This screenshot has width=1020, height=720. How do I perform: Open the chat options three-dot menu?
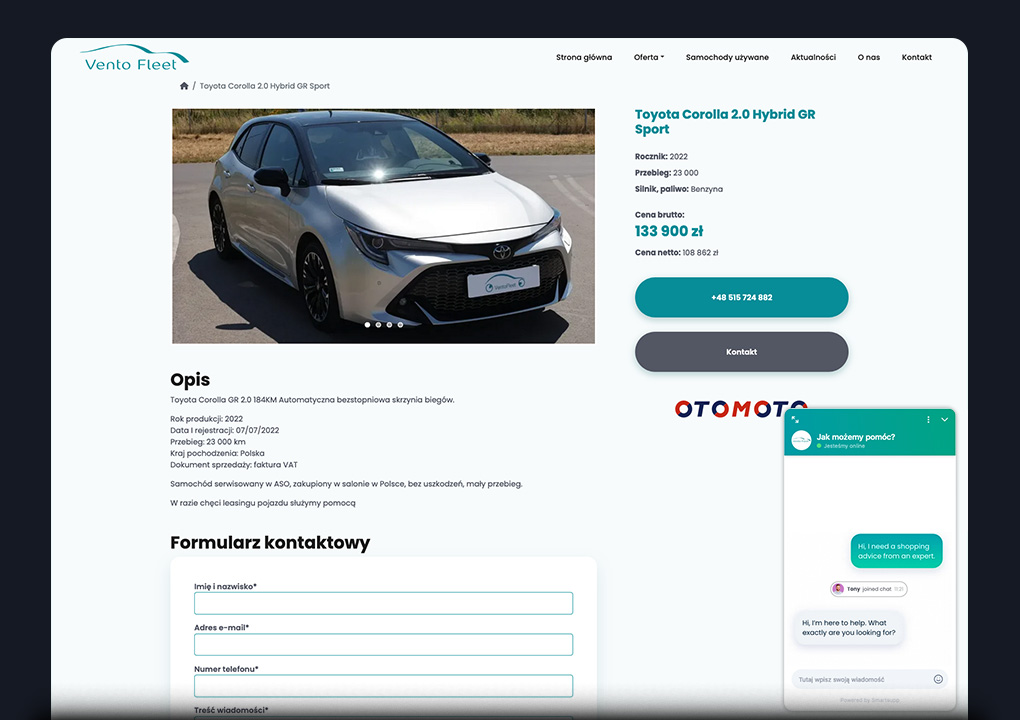(928, 420)
